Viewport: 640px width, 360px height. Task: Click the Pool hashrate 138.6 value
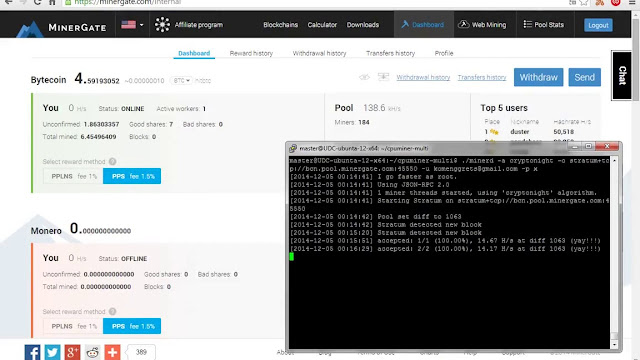pyautogui.click(x=374, y=108)
